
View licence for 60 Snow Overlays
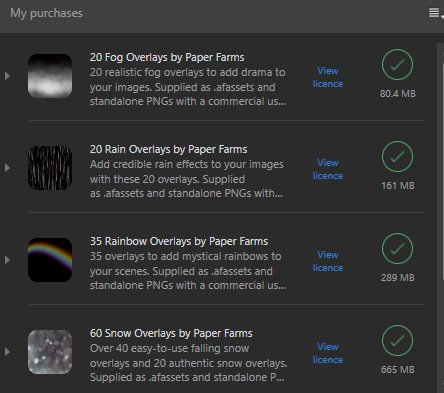pyautogui.click(x=328, y=353)
